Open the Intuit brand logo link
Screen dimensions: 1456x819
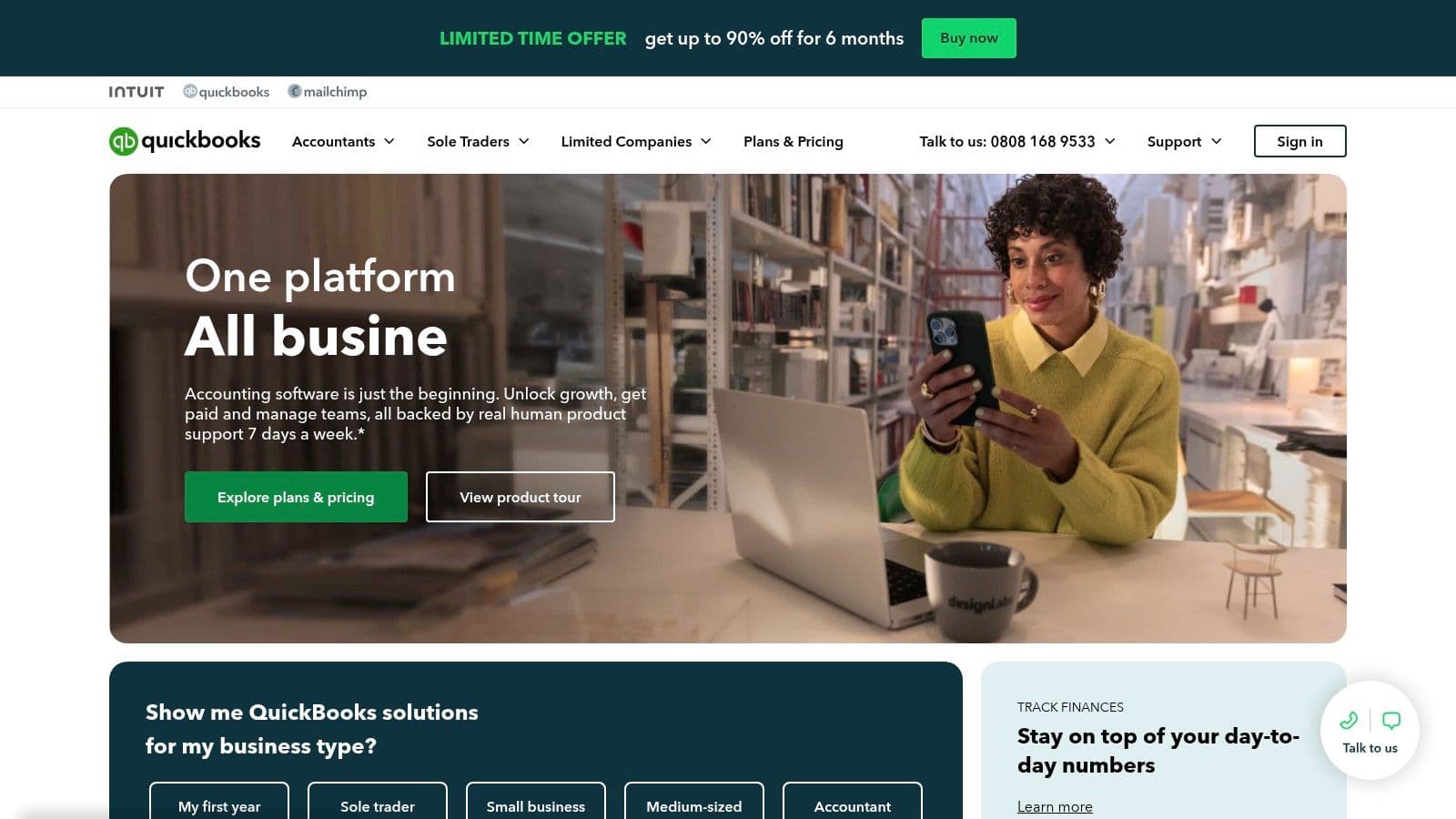click(136, 92)
